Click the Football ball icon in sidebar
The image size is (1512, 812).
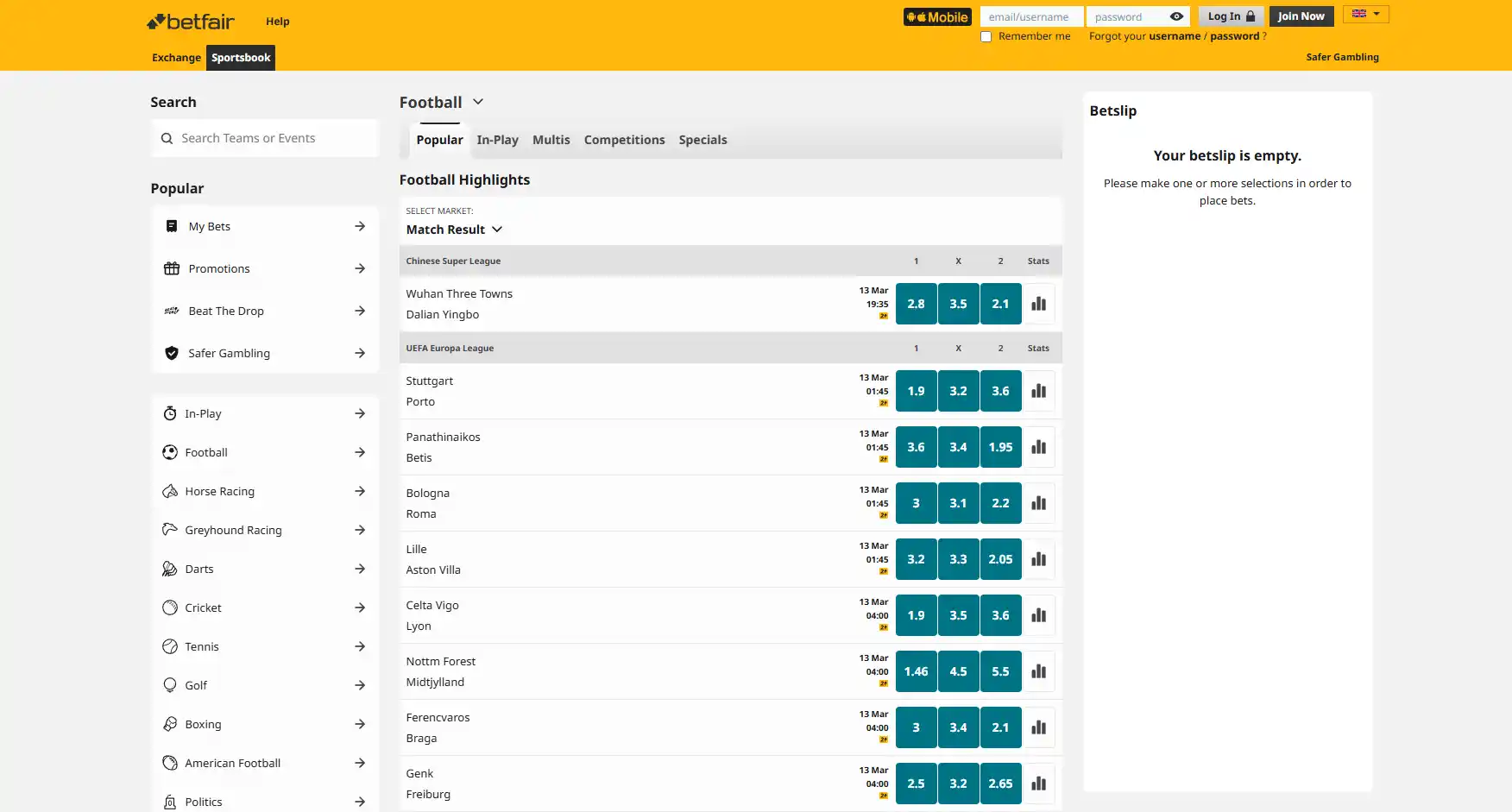[x=170, y=452]
